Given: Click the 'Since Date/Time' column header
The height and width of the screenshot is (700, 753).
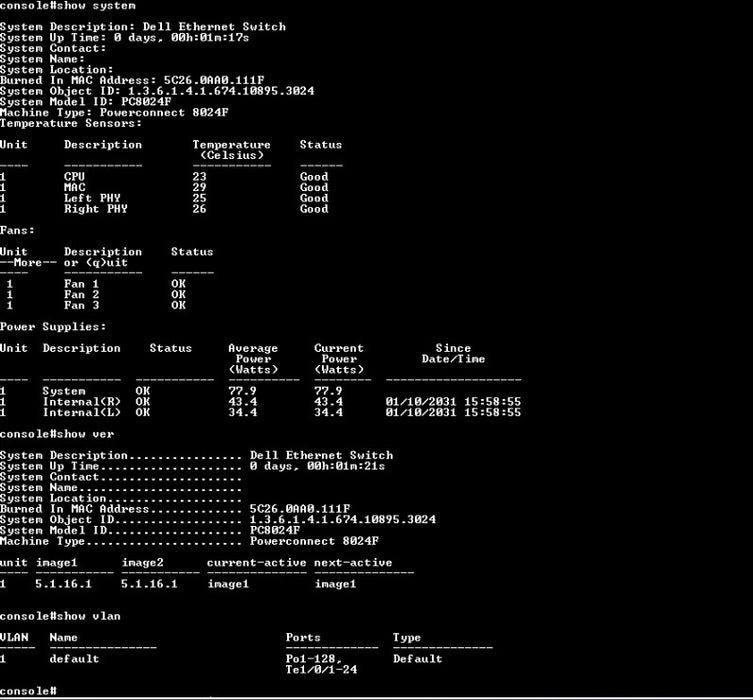Looking at the screenshot, I should pos(453,353).
